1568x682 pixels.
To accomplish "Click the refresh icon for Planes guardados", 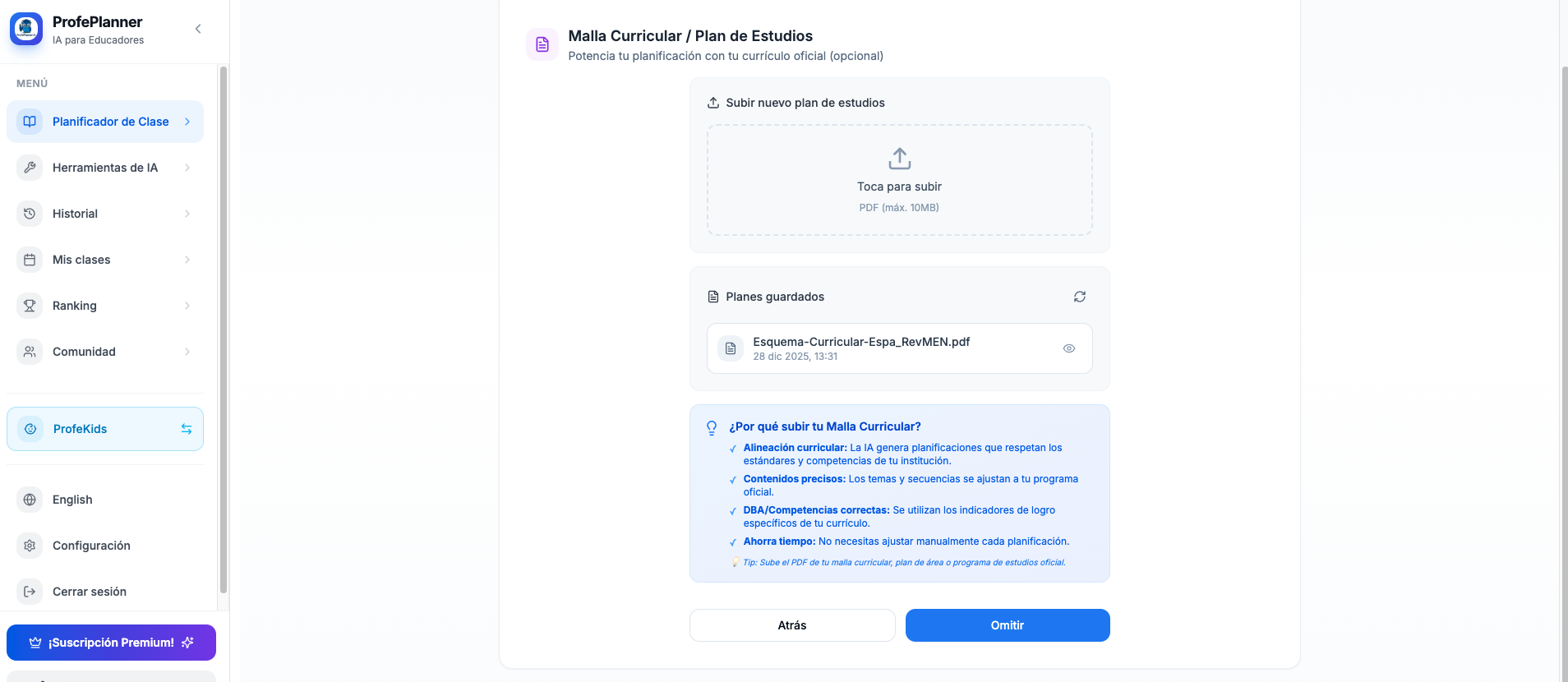I will pyautogui.click(x=1079, y=297).
